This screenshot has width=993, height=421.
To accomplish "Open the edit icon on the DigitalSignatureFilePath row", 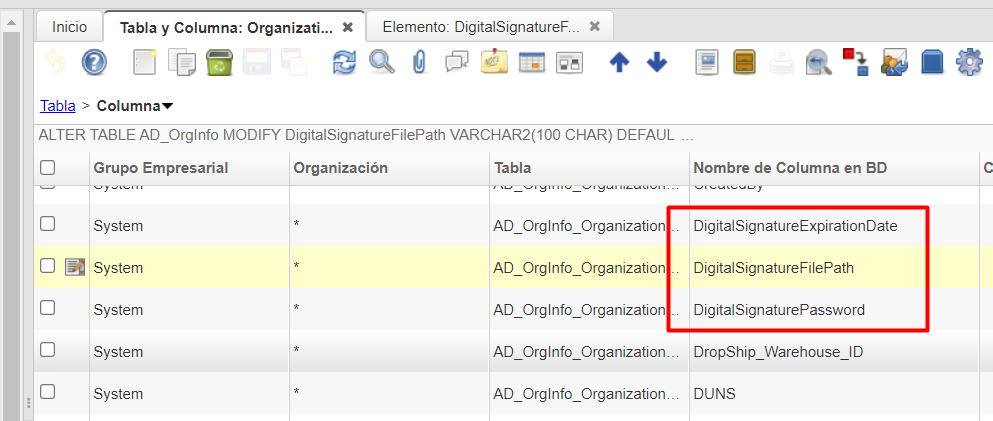I will point(75,267).
